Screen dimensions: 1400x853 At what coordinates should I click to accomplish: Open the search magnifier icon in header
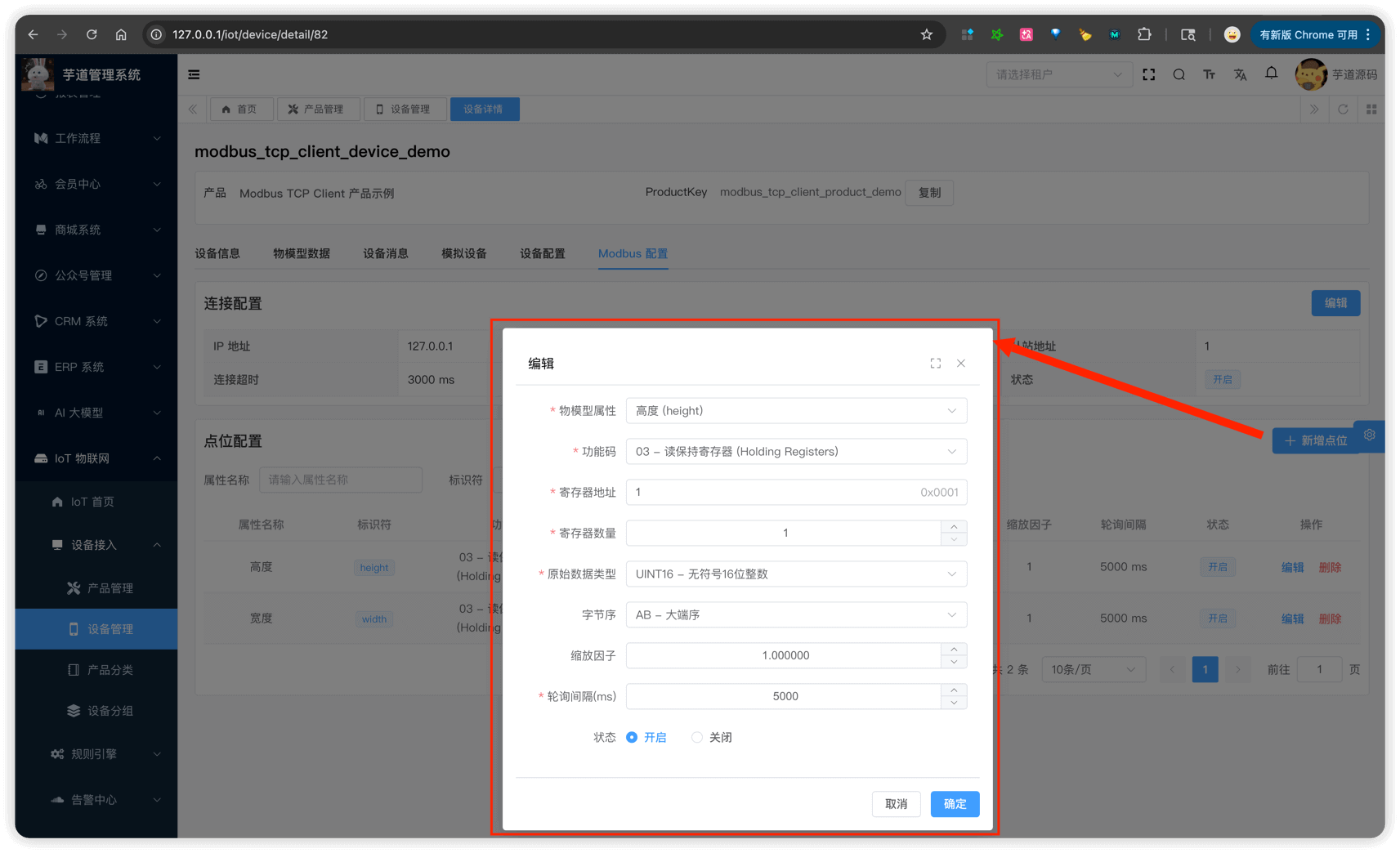click(x=1179, y=74)
